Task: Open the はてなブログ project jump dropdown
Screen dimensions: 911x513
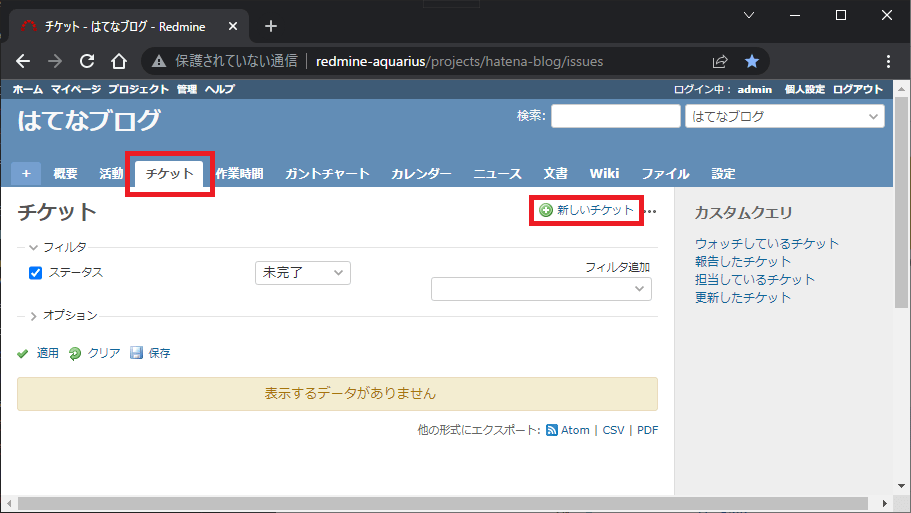Action: [x=785, y=116]
